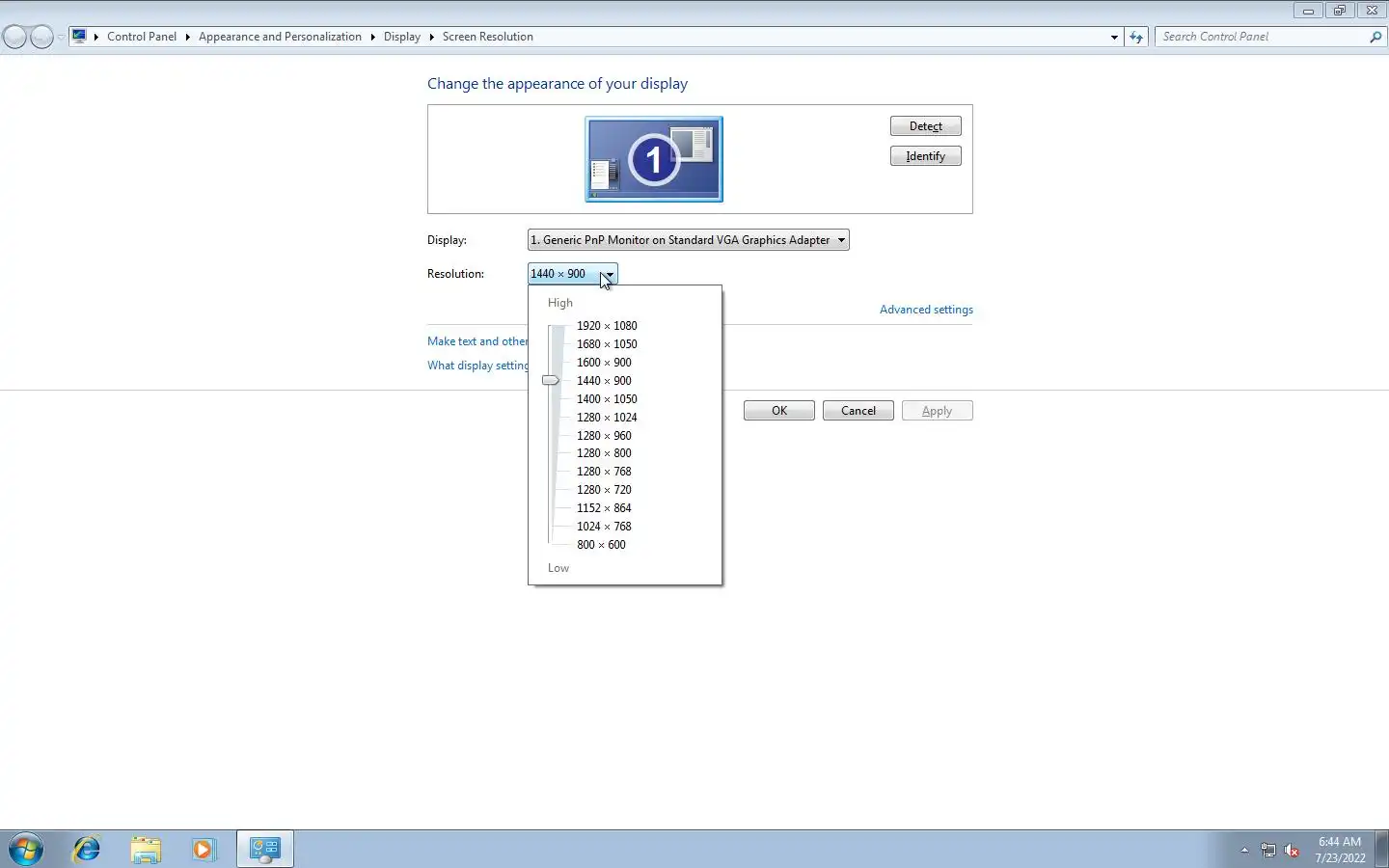Open the Display monitor dropdown

(x=688, y=240)
